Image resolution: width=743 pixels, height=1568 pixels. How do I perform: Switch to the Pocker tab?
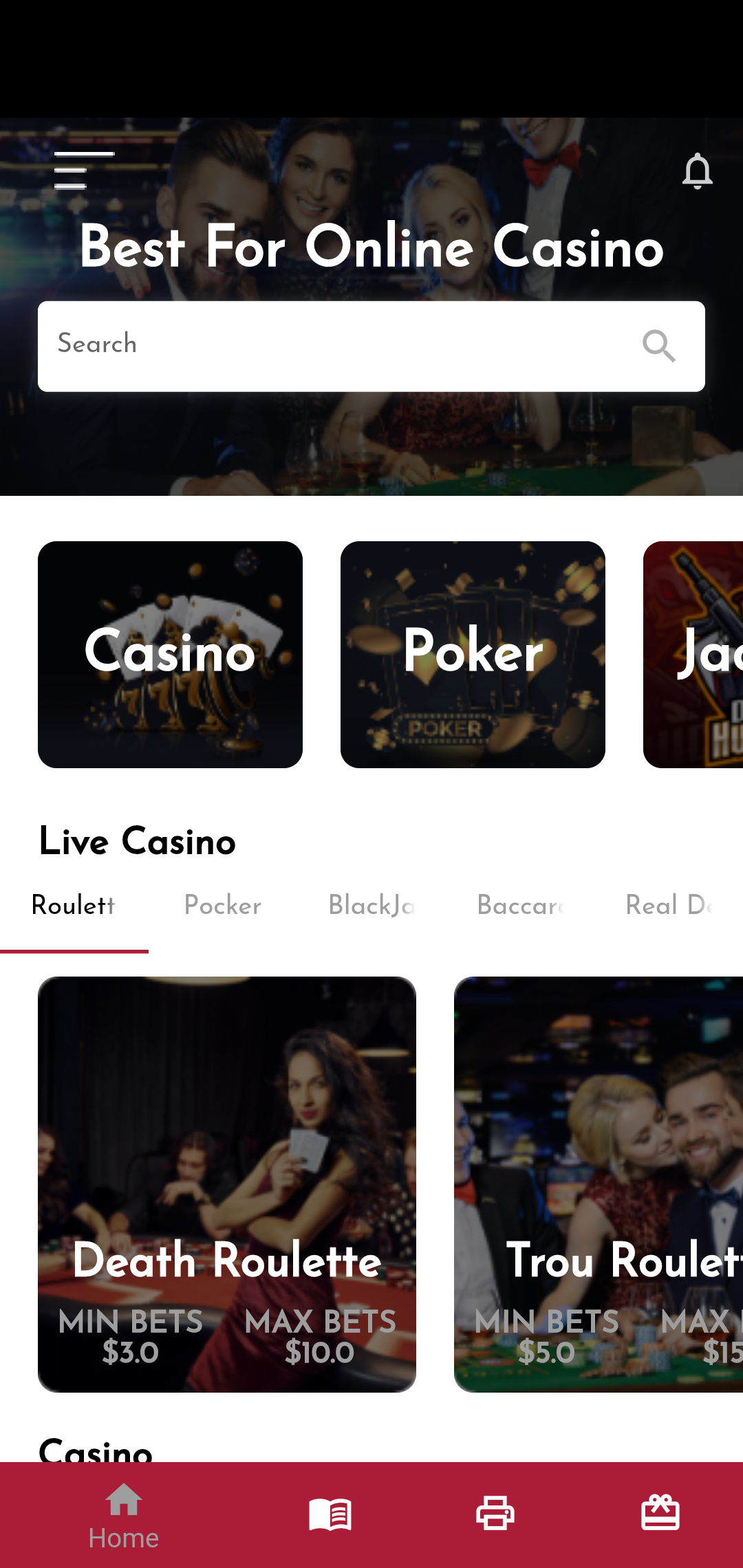[x=223, y=906]
